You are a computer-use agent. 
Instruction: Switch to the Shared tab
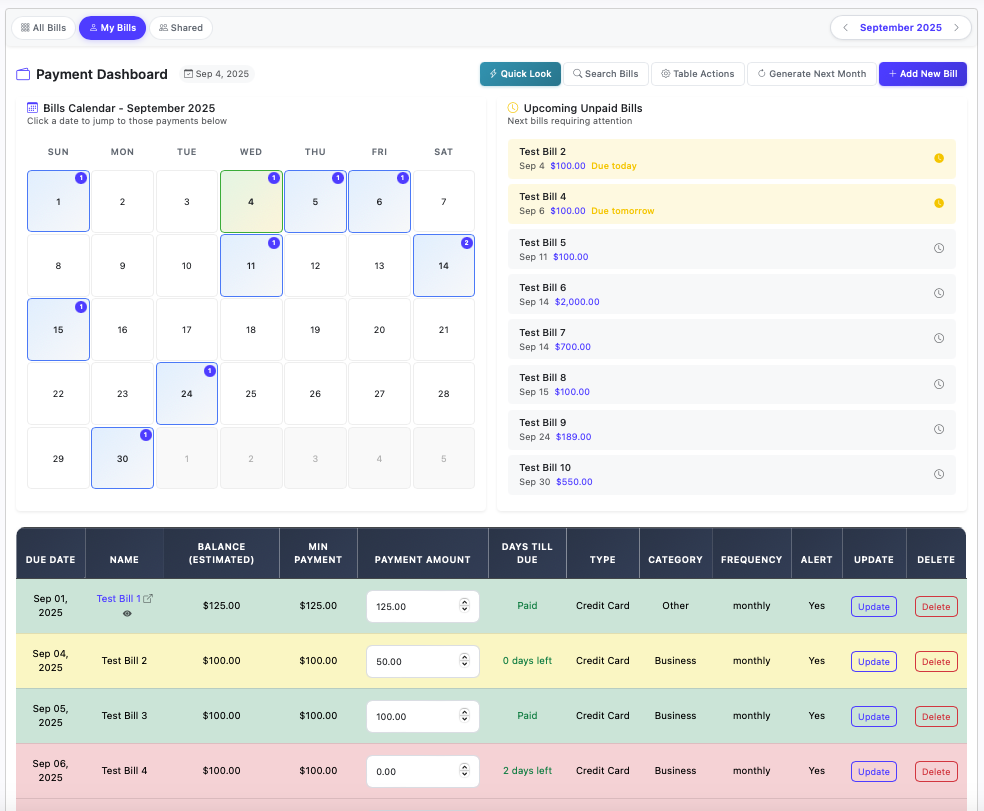point(181,28)
